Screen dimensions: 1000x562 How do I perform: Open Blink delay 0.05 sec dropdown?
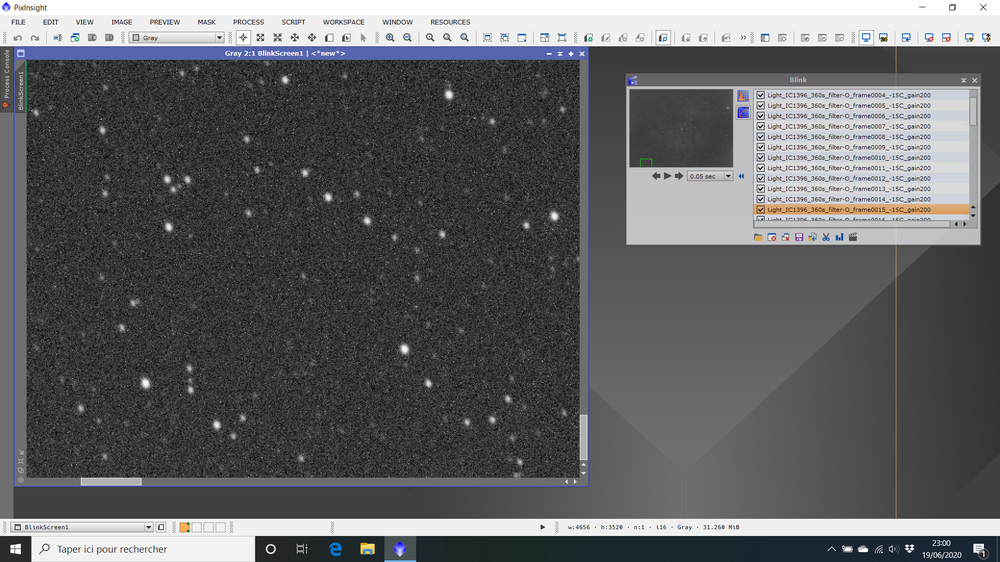click(710, 176)
